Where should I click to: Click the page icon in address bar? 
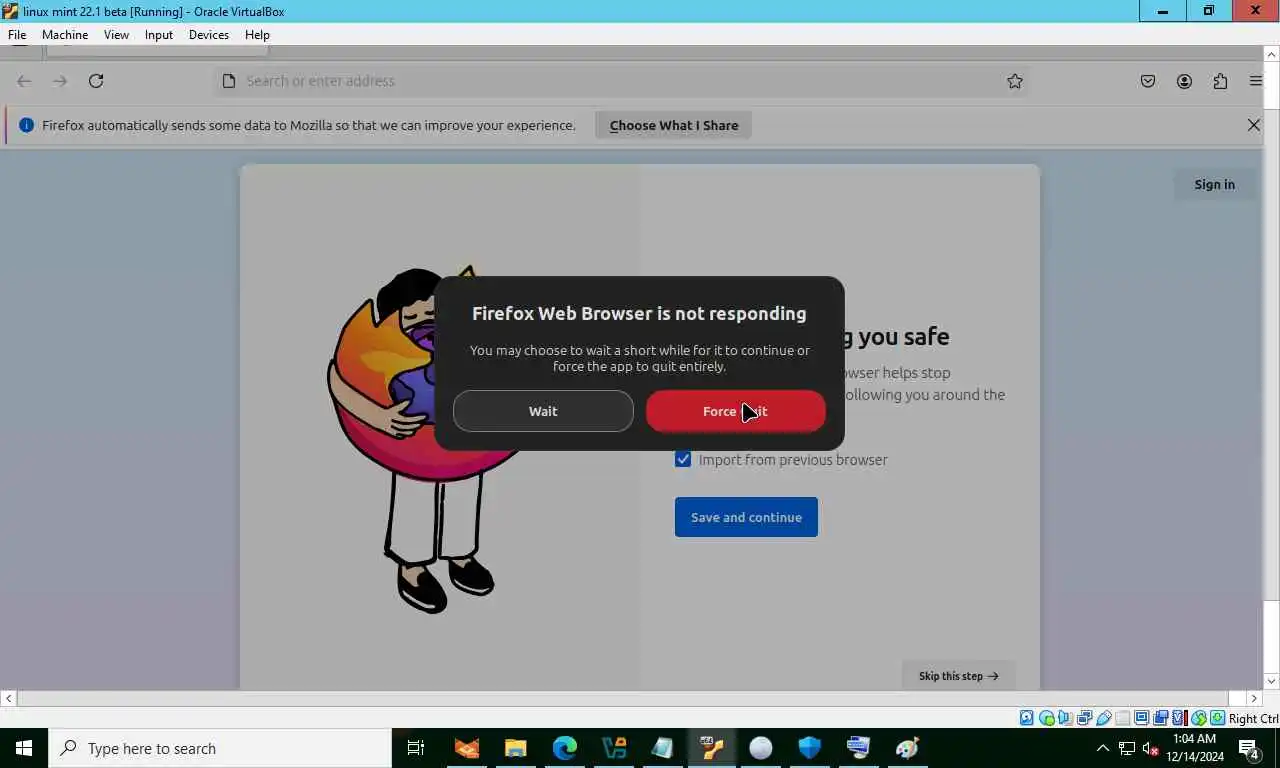(229, 81)
